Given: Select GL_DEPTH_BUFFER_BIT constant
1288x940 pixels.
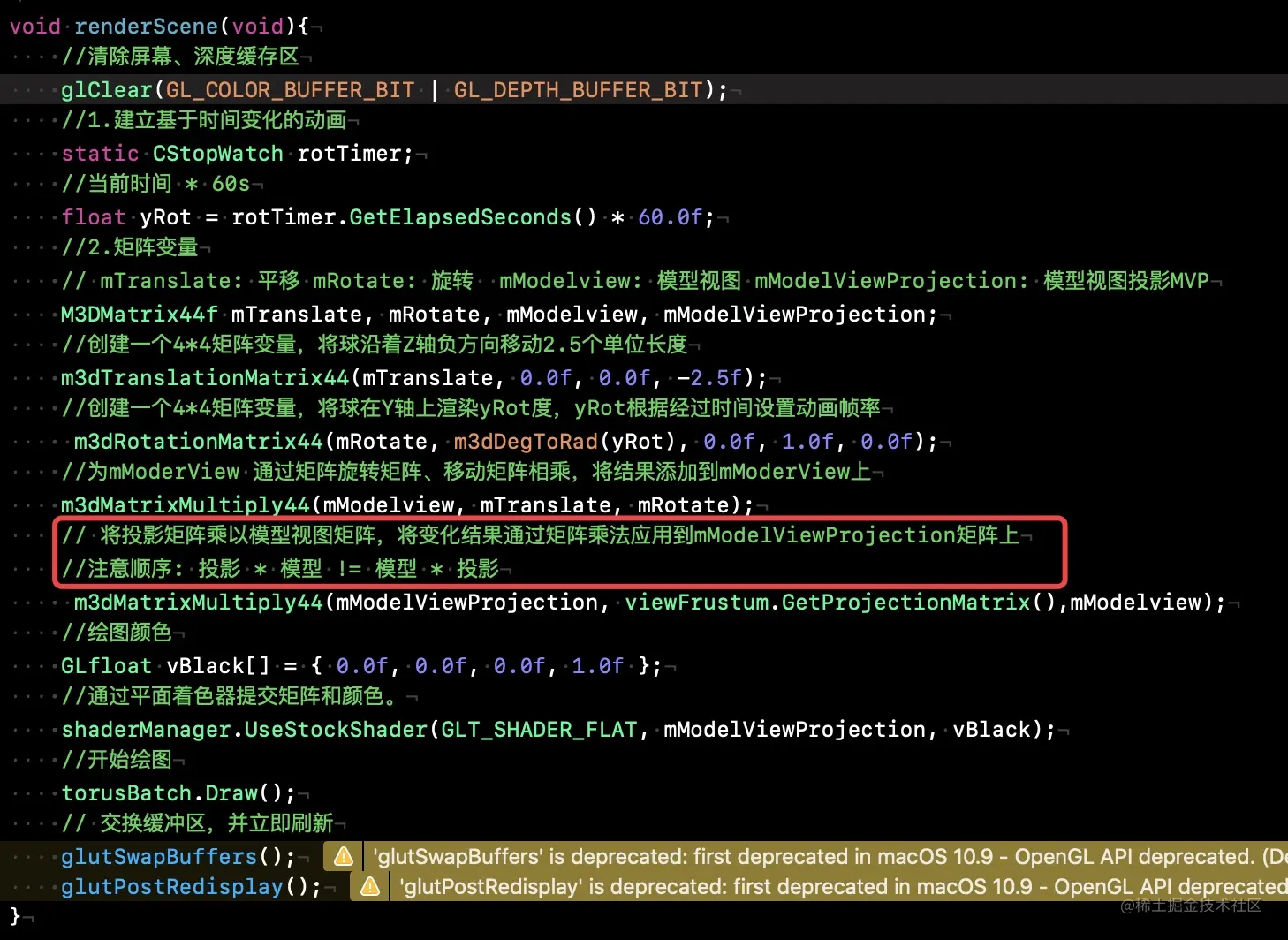Looking at the screenshot, I should [578, 89].
